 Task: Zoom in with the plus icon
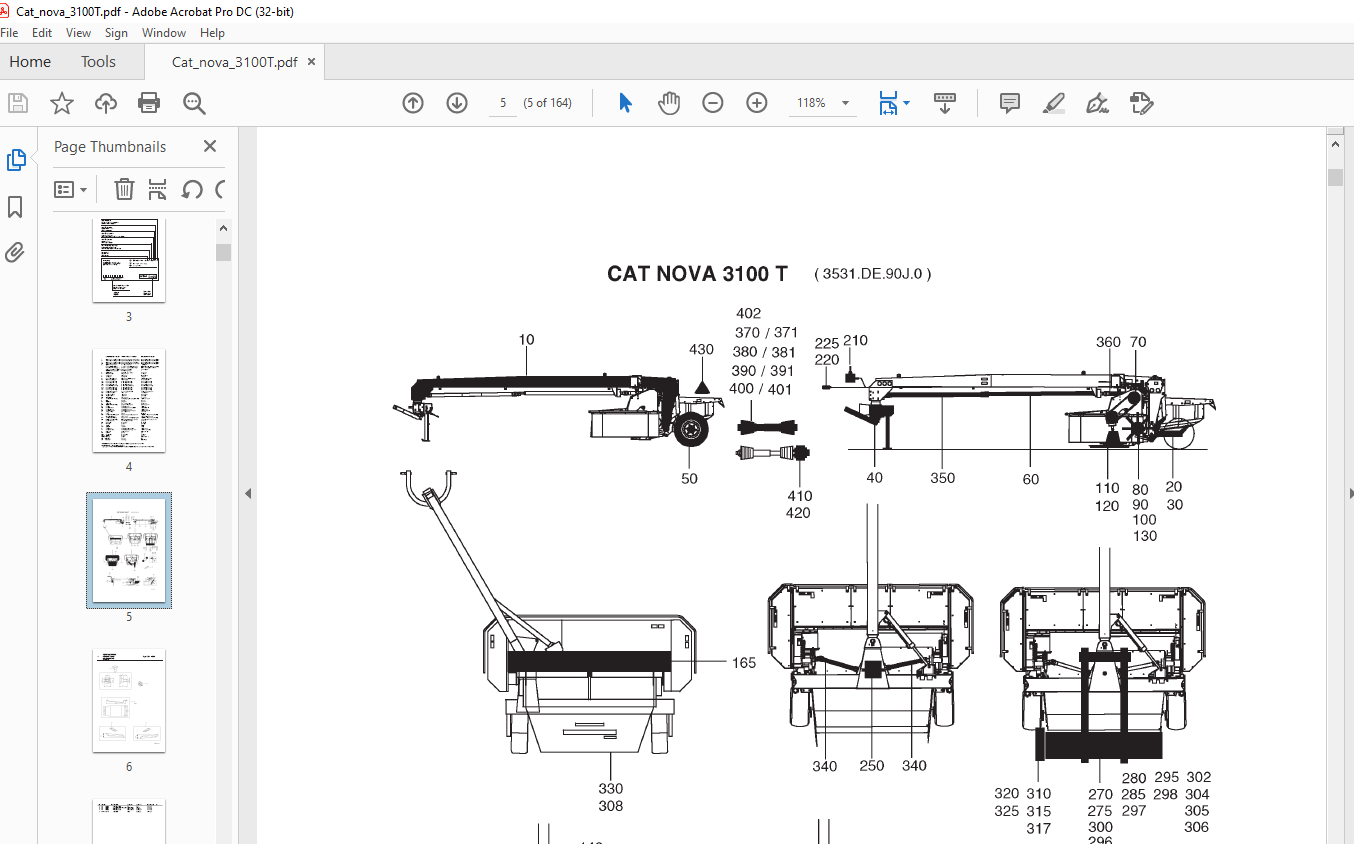(757, 103)
